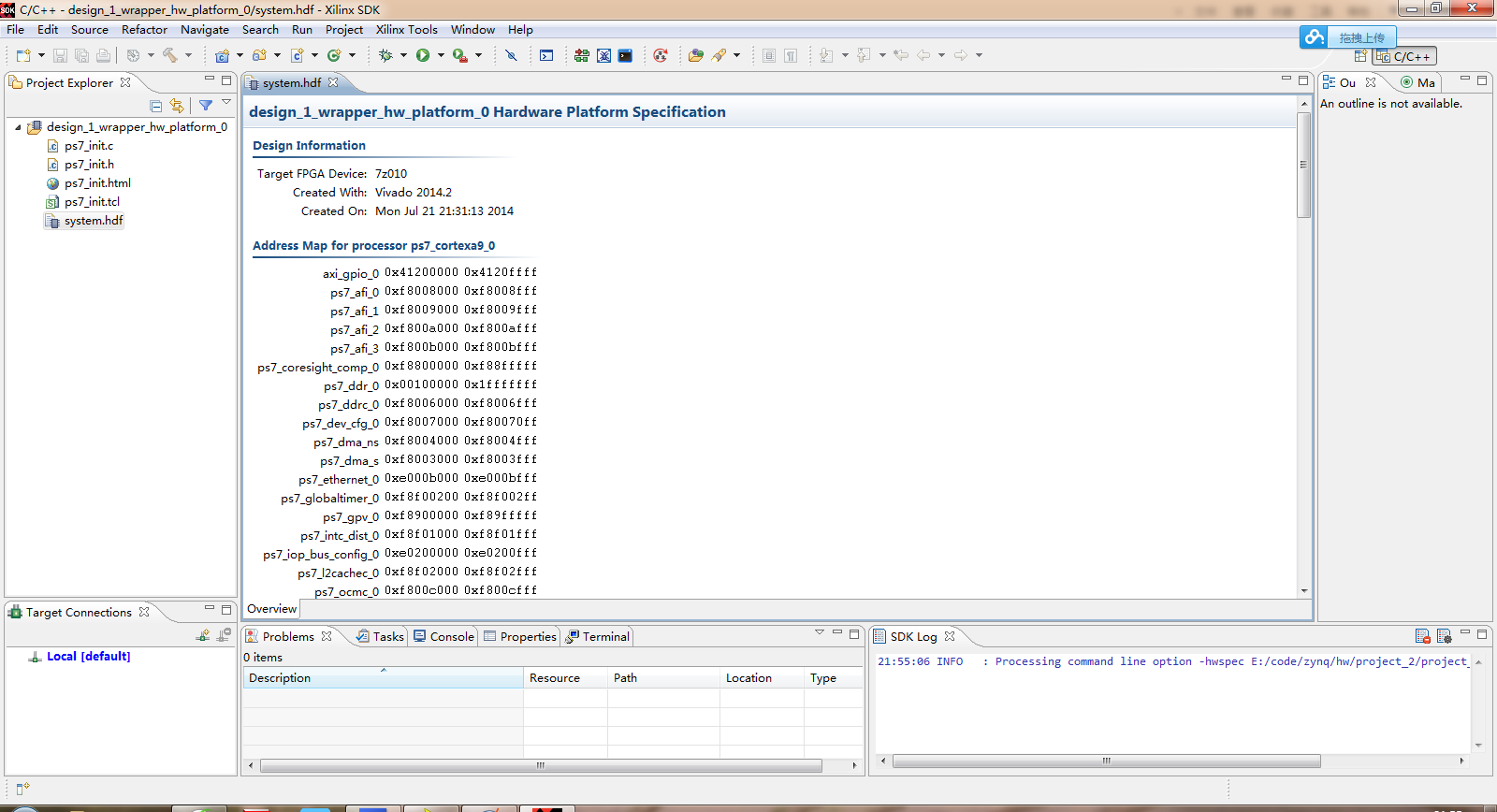
Task: Click the Build hammer icon
Action: 170,55
